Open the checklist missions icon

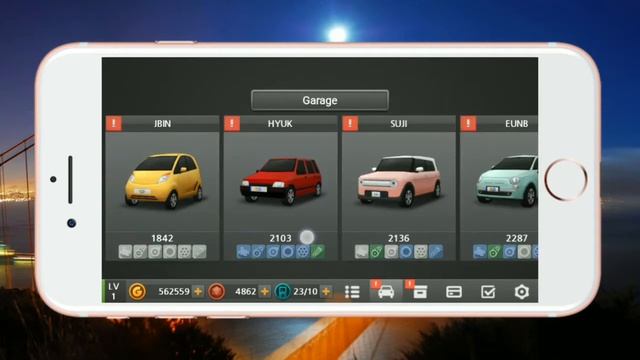pyautogui.click(x=488, y=292)
